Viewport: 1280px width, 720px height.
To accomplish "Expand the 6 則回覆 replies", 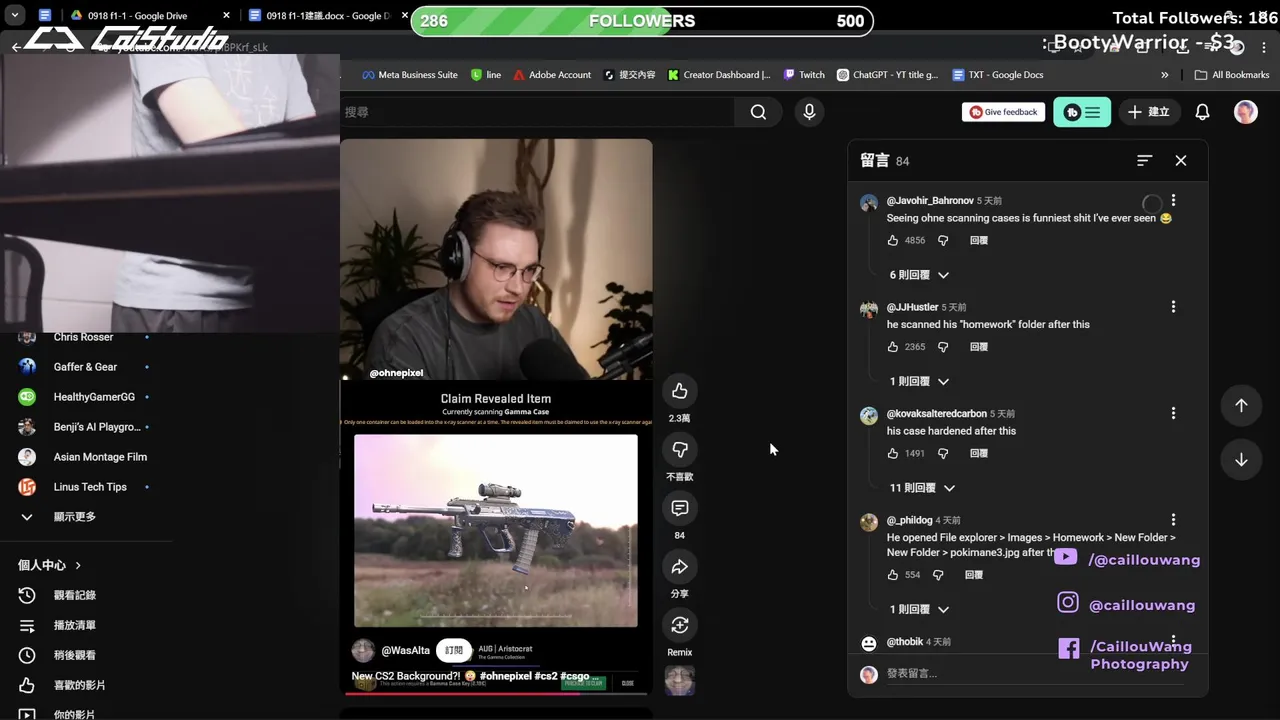I will point(919,275).
